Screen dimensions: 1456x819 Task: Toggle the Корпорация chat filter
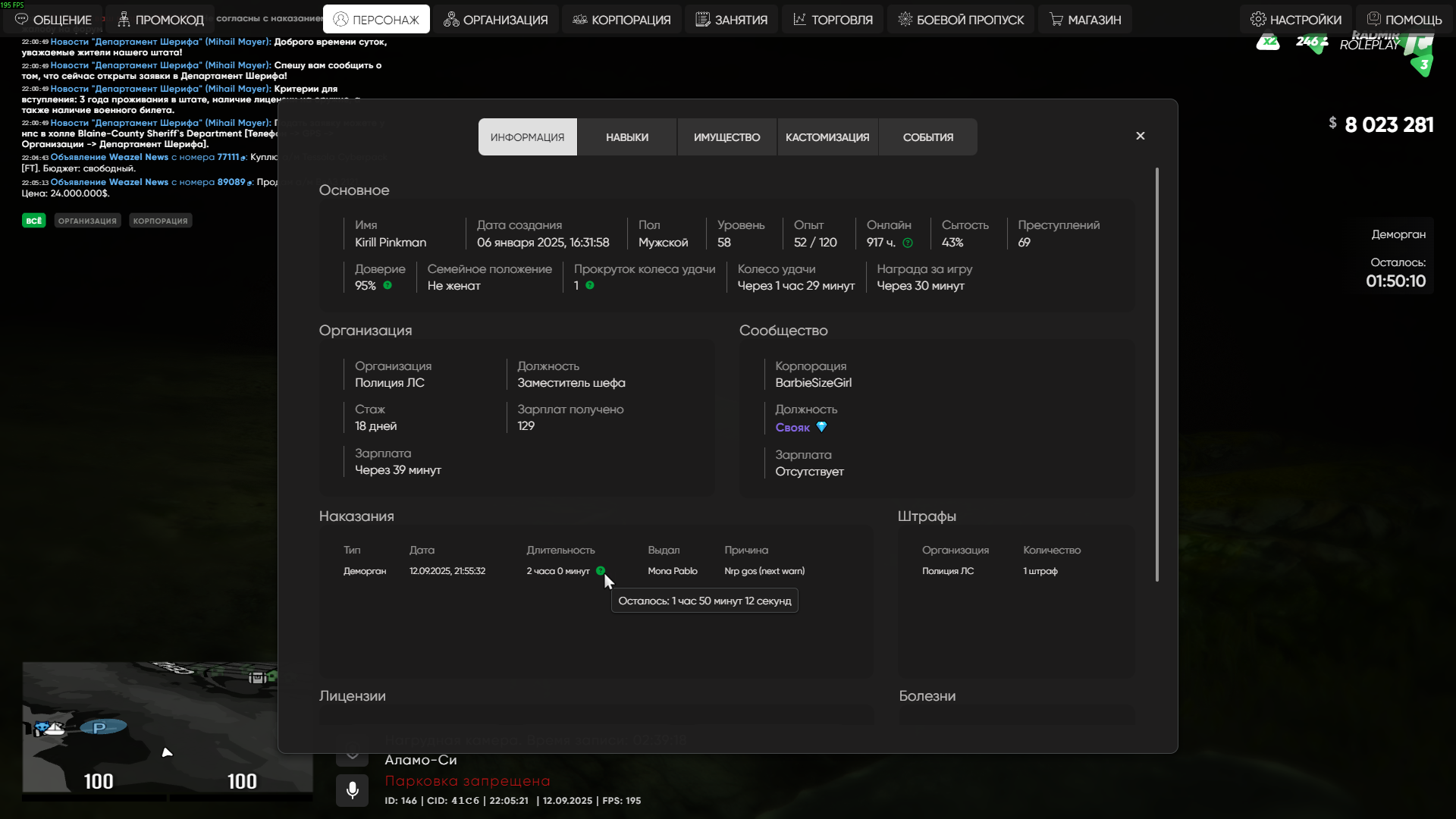[160, 221]
